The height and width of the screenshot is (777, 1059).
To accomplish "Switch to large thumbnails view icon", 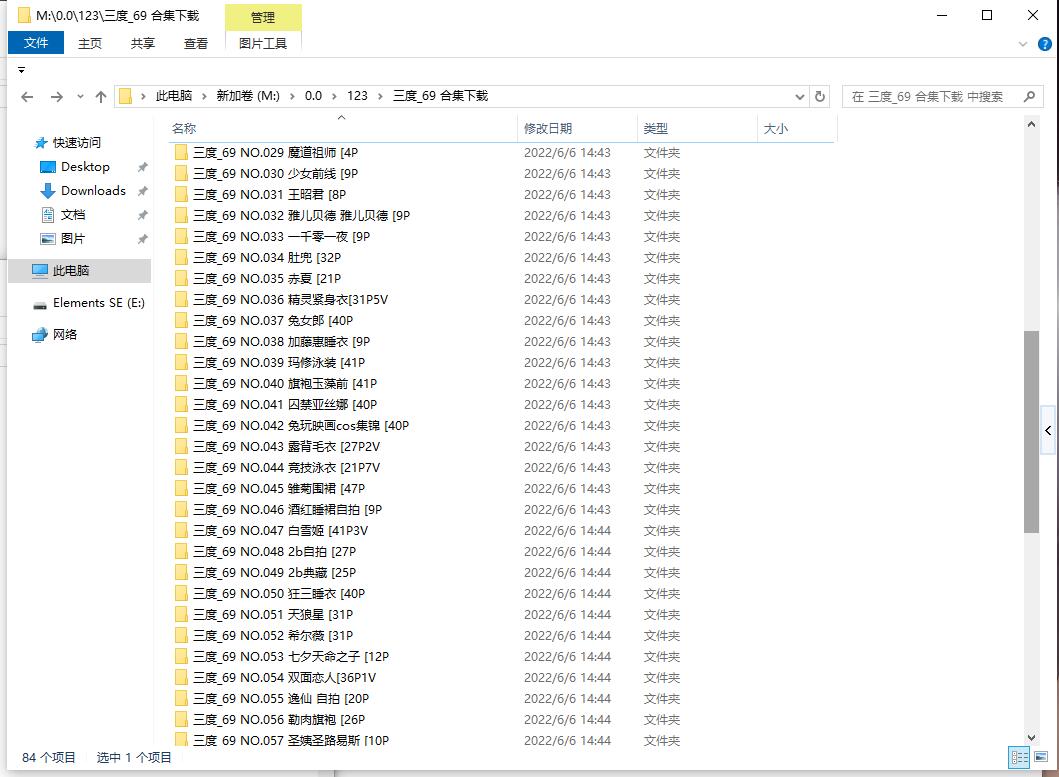I will coord(1041,757).
